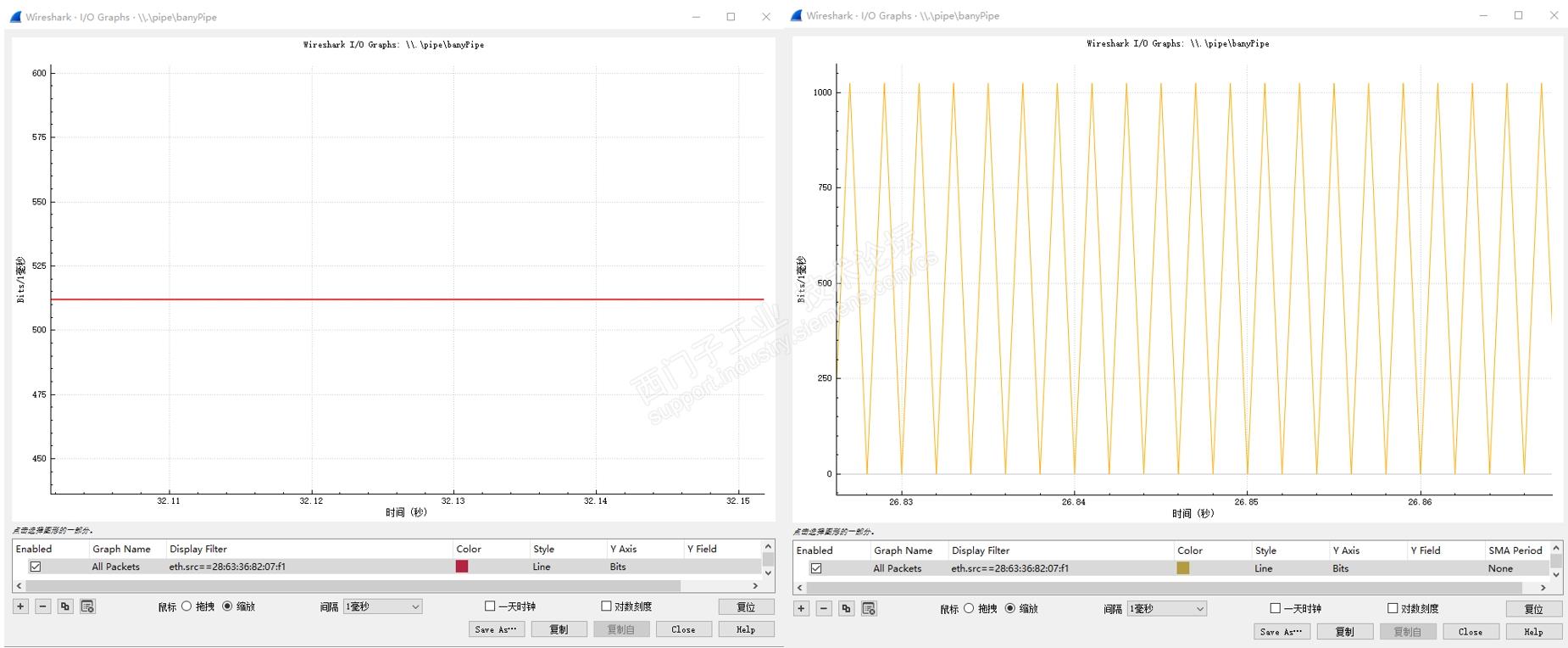Uncheck Enabled for All Packets in right window
The image size is (1568, 648).
(x=816, y=568)
